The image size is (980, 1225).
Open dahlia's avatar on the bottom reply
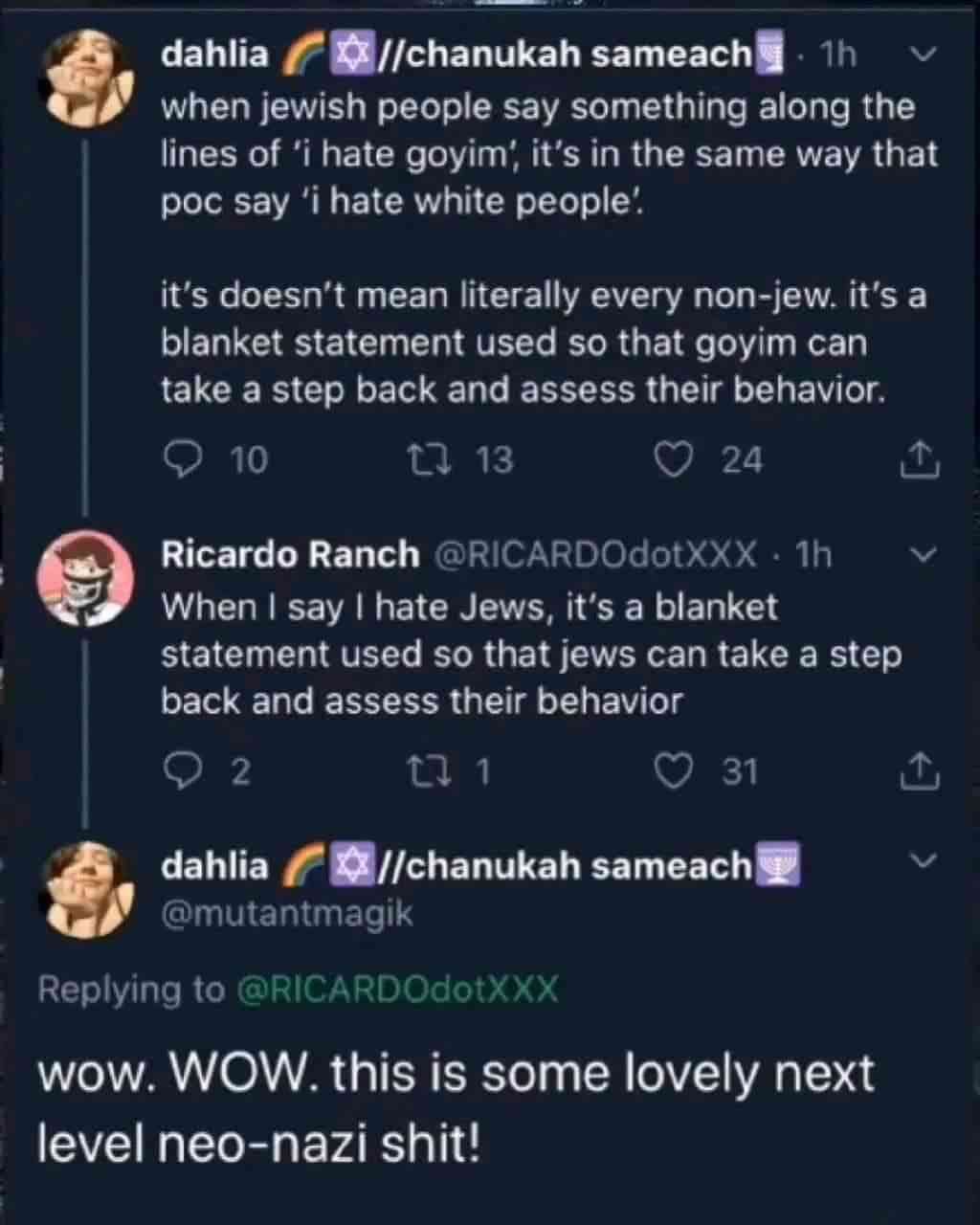click(x=86, y=890)
